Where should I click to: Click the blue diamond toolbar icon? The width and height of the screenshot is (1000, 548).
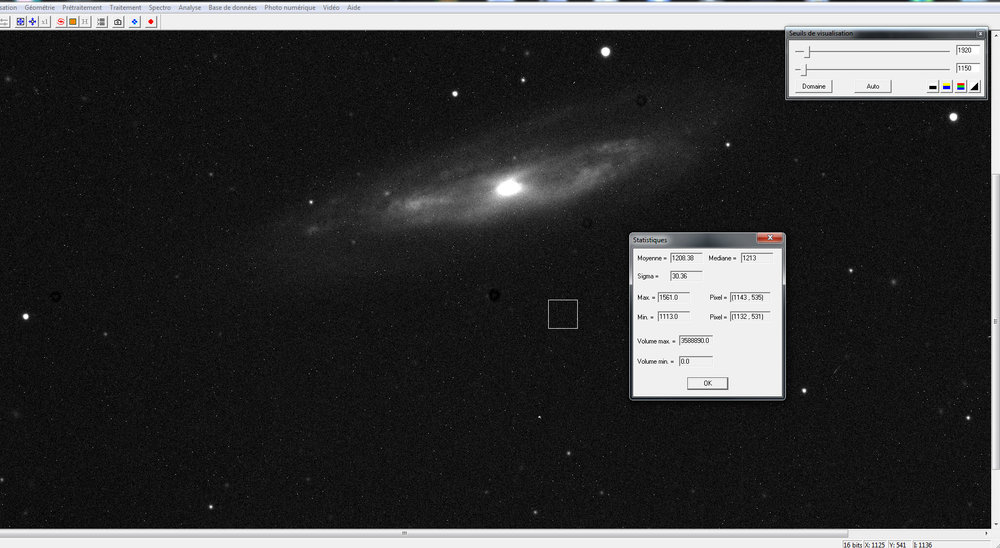click(x=135, y=22)
